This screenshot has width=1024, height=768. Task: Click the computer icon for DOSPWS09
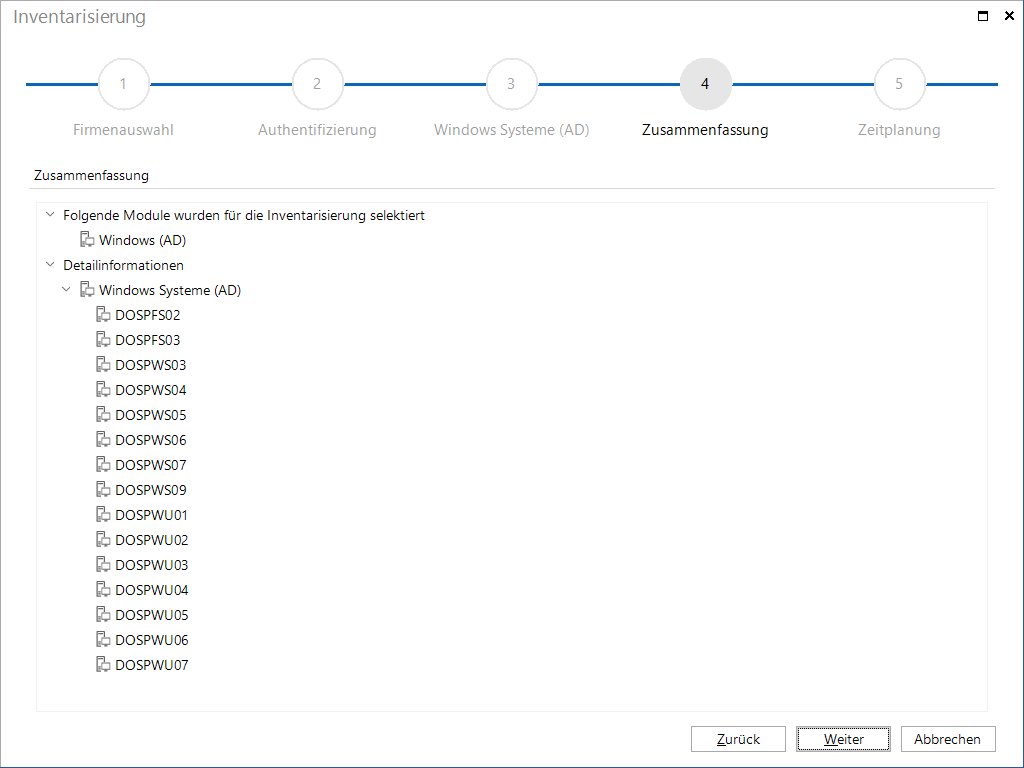103,489
